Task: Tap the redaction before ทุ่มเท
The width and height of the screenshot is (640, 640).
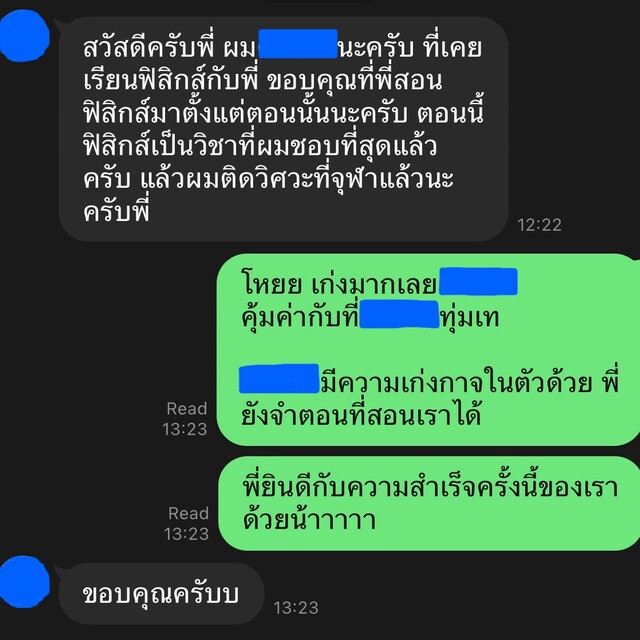Action: 399,314
